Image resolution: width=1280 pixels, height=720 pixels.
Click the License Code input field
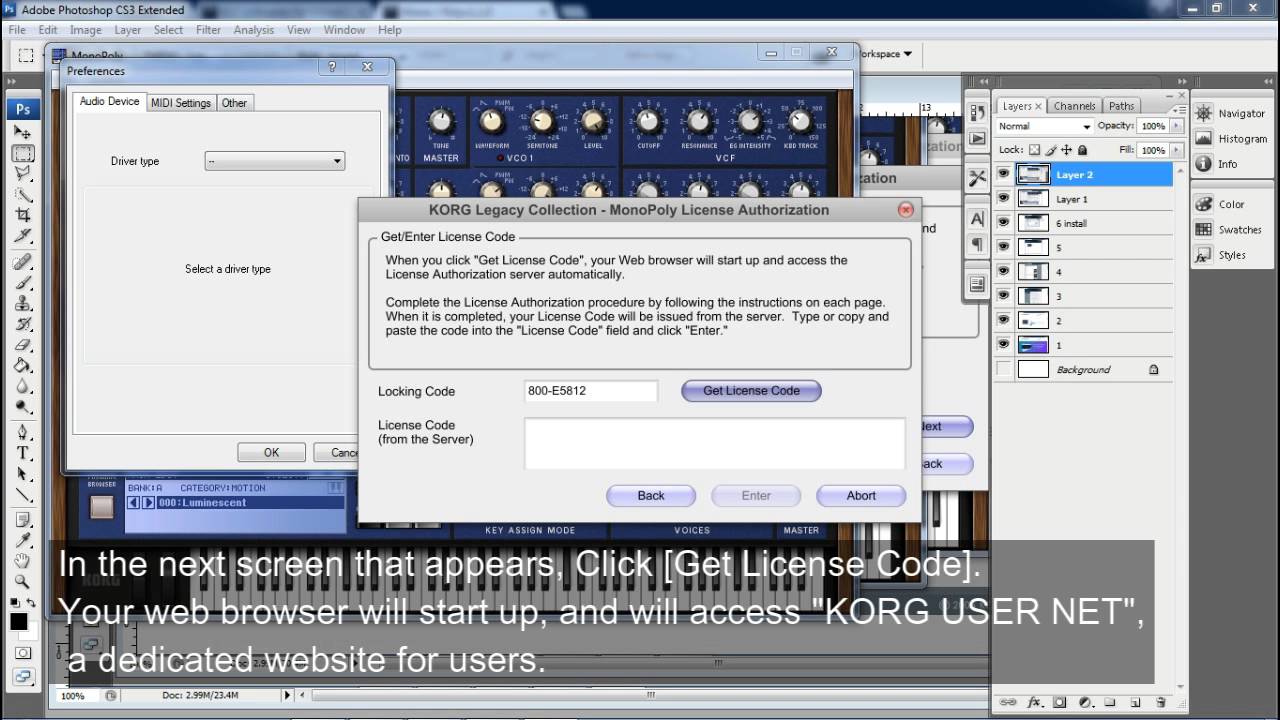[715, 443]
